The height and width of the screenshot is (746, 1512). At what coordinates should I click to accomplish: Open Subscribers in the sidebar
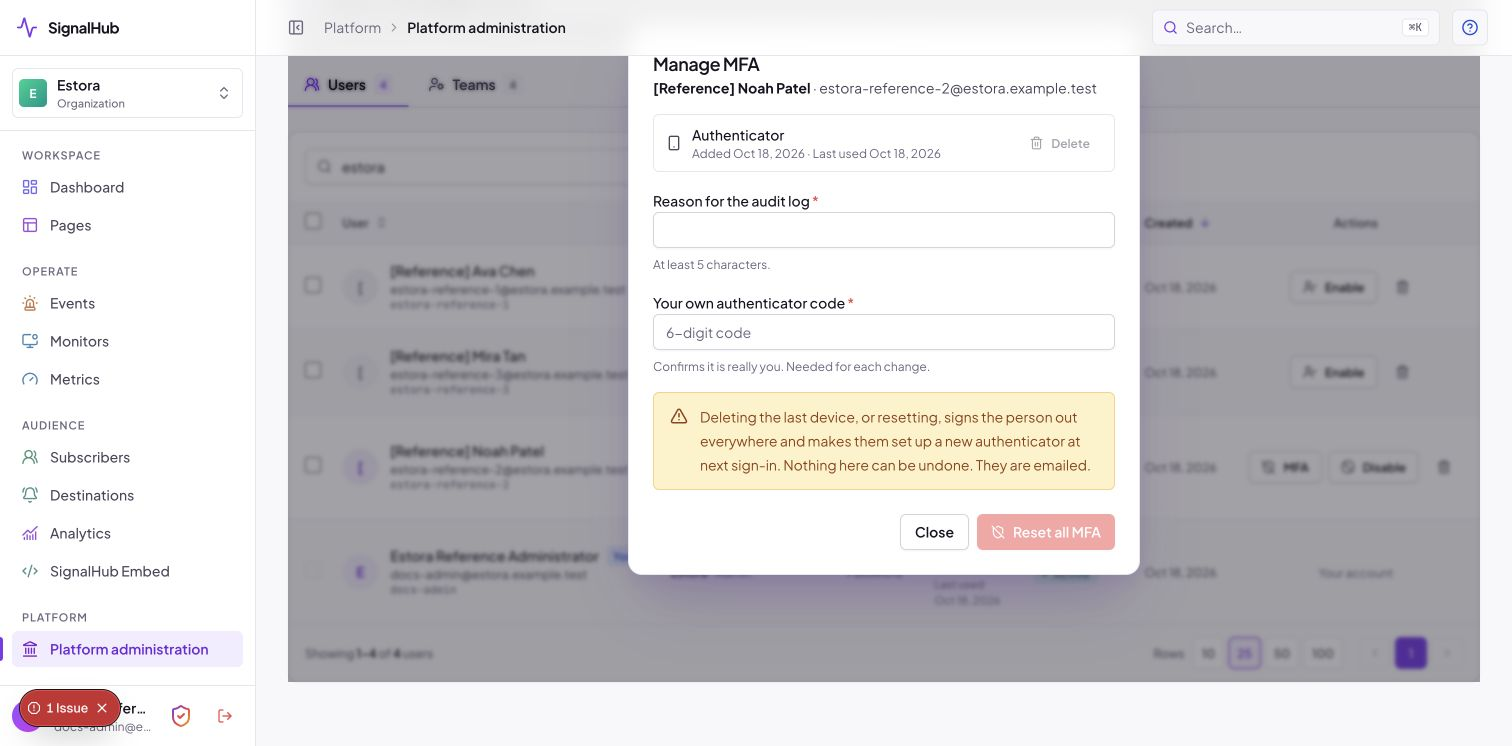127,457
